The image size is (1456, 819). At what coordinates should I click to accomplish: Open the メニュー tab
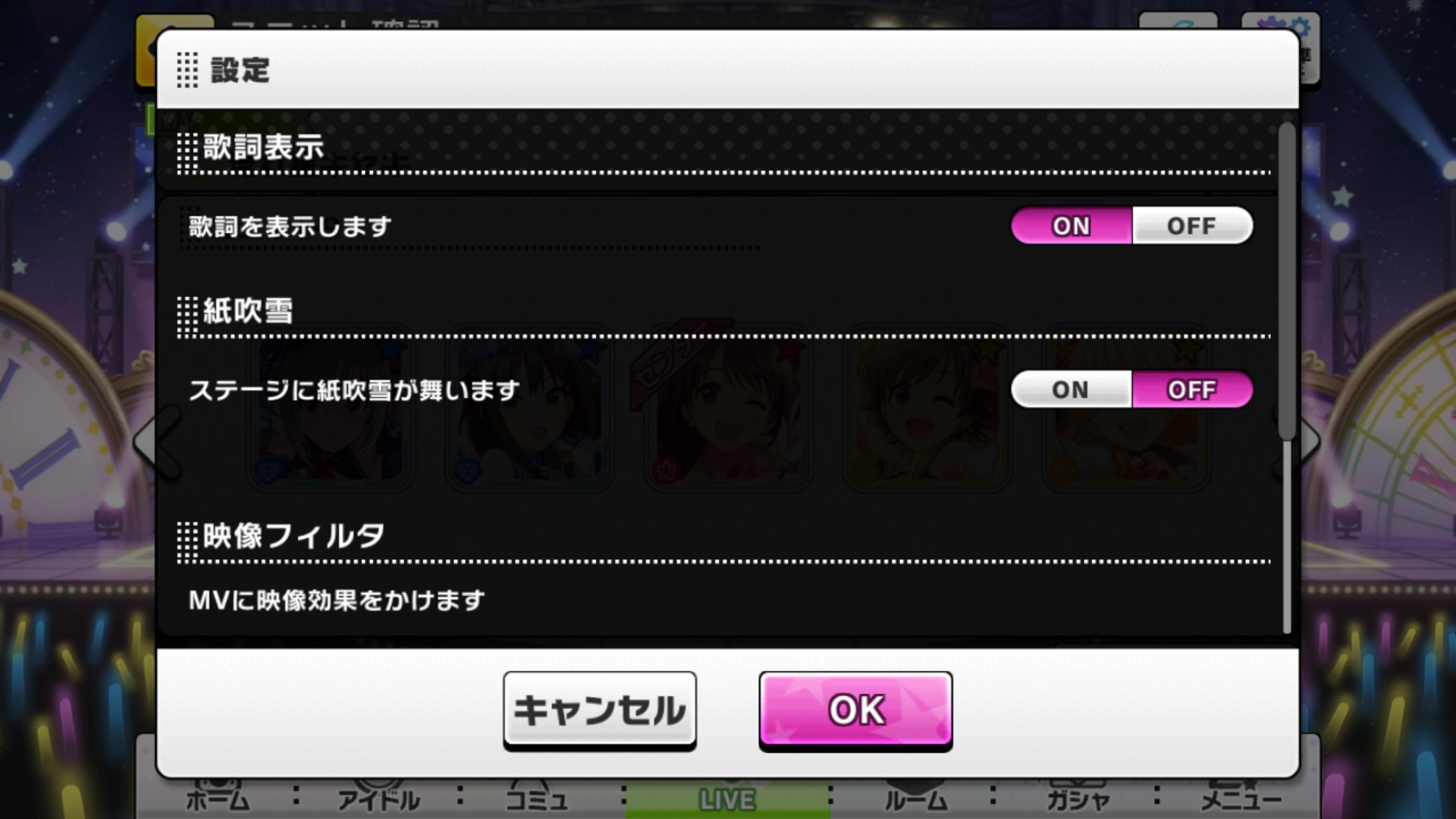(x=1241, y=799)
